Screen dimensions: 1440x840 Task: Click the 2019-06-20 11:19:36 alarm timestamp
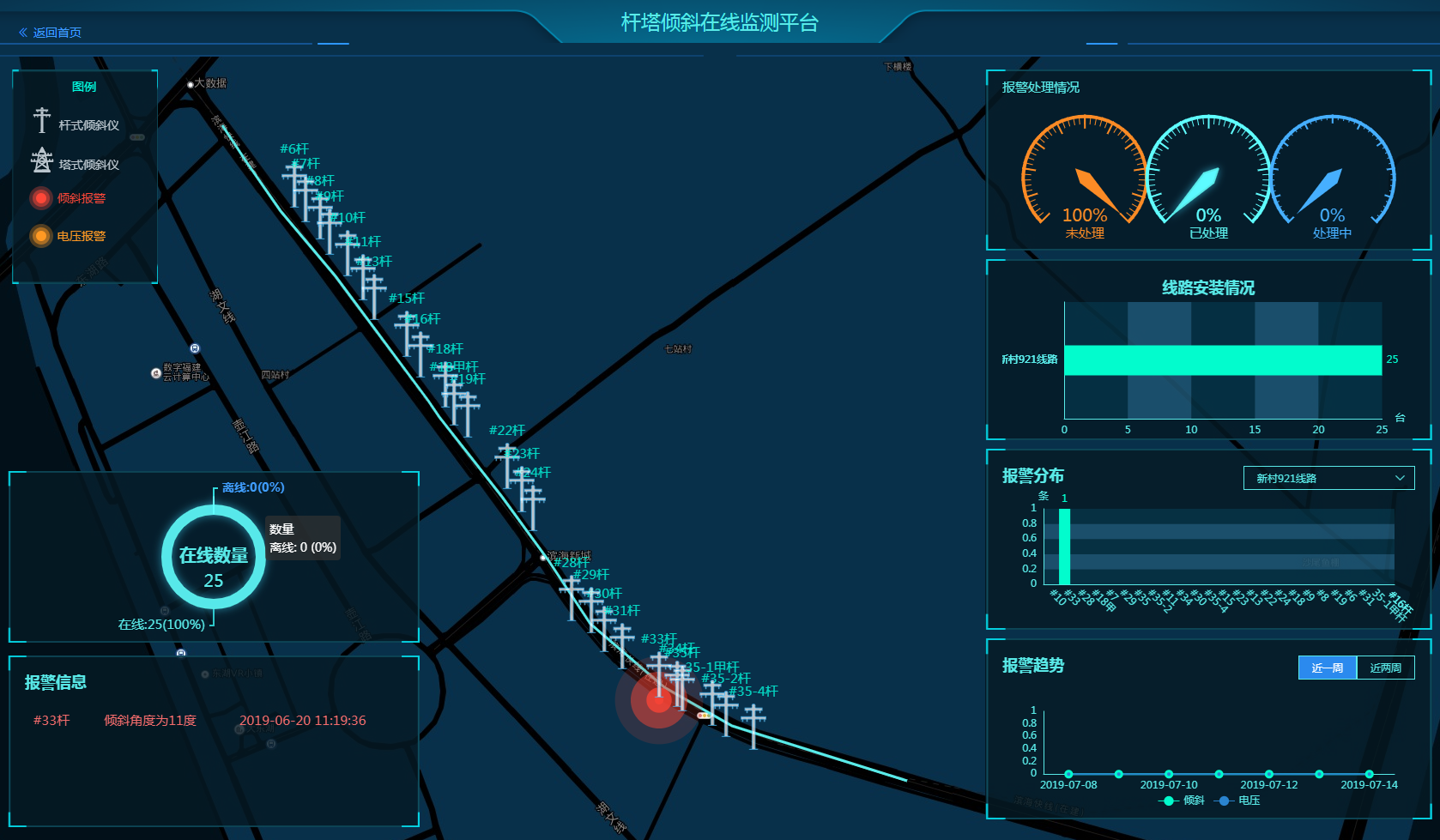tap(303, 721)
